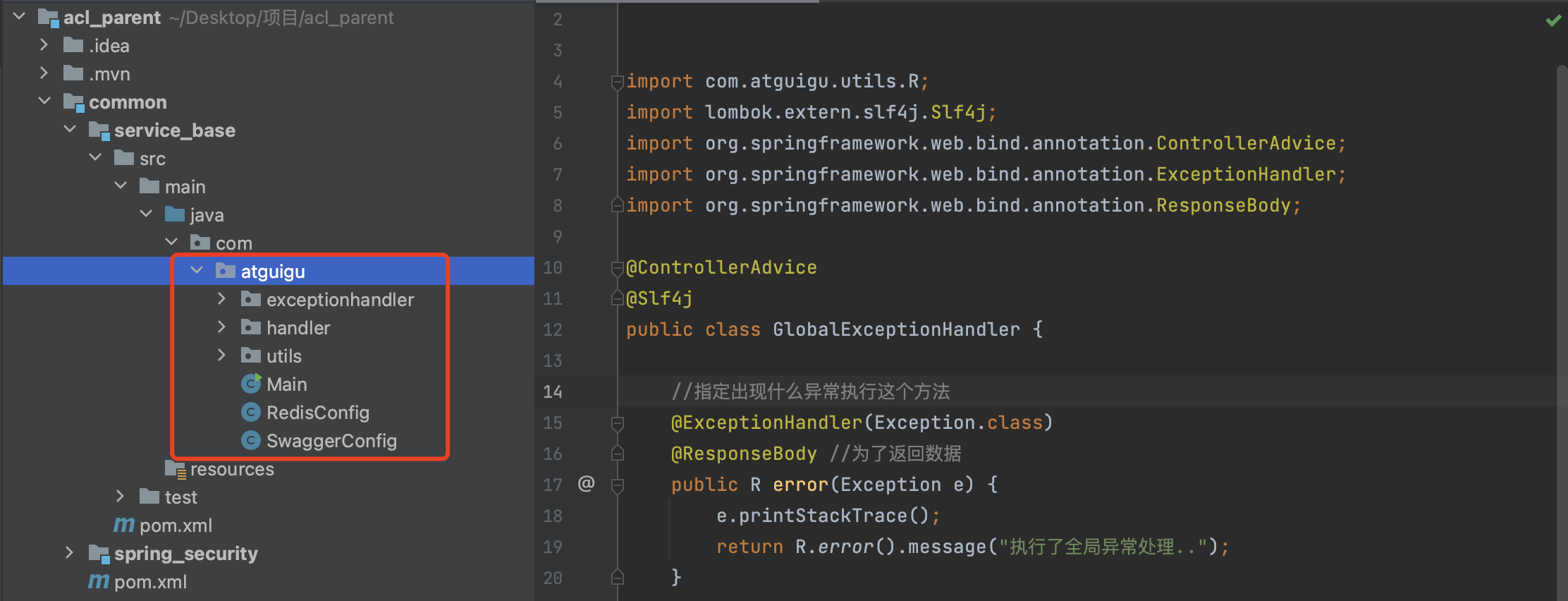Image resolution: width=1568 pixels, height=601 pixels.
Task: Click the Maven icon beside service_base pom.xml
Action: coord(124,525)
